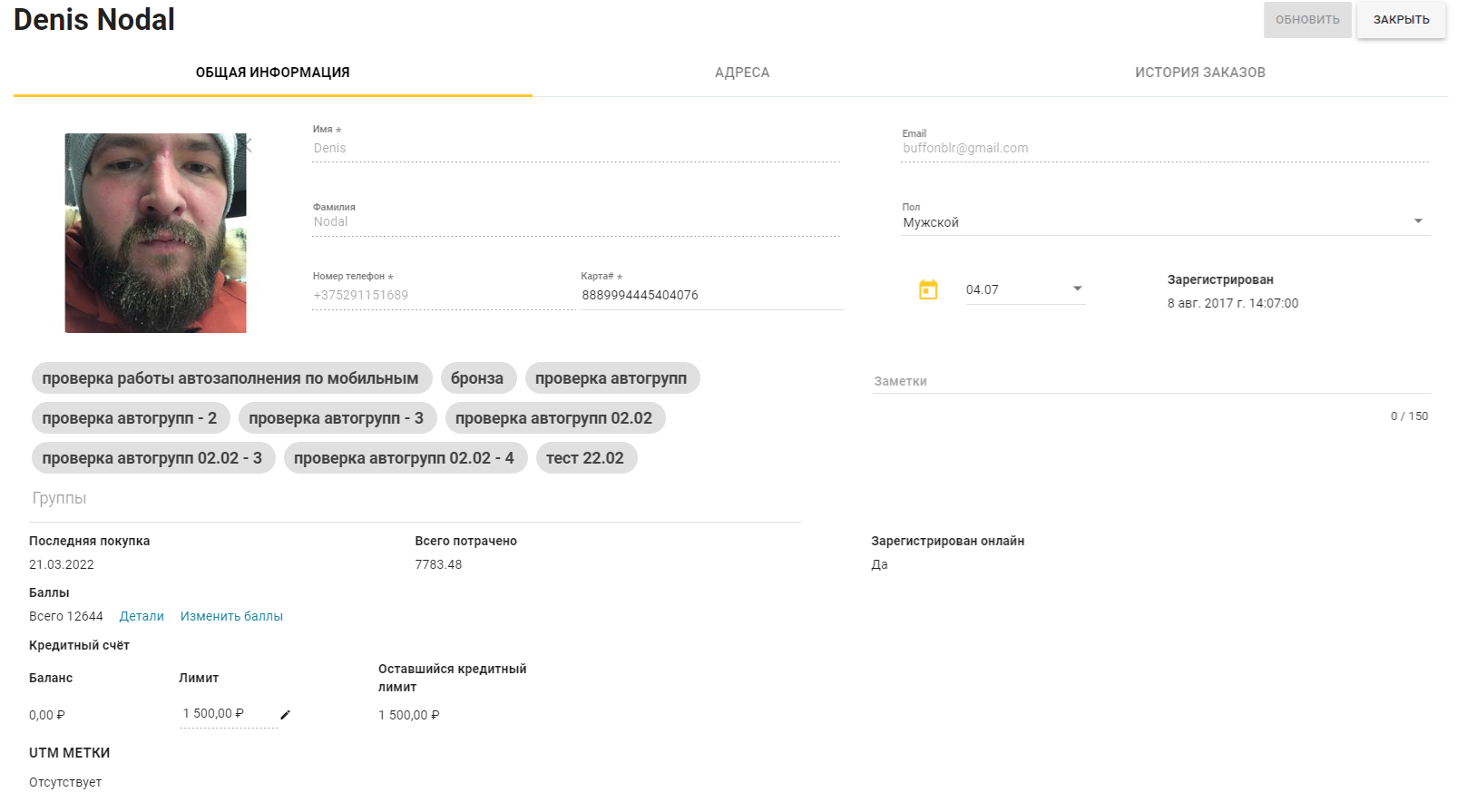Click the customer profile photo
The image size is (1457, 812).
pos(155,233)
